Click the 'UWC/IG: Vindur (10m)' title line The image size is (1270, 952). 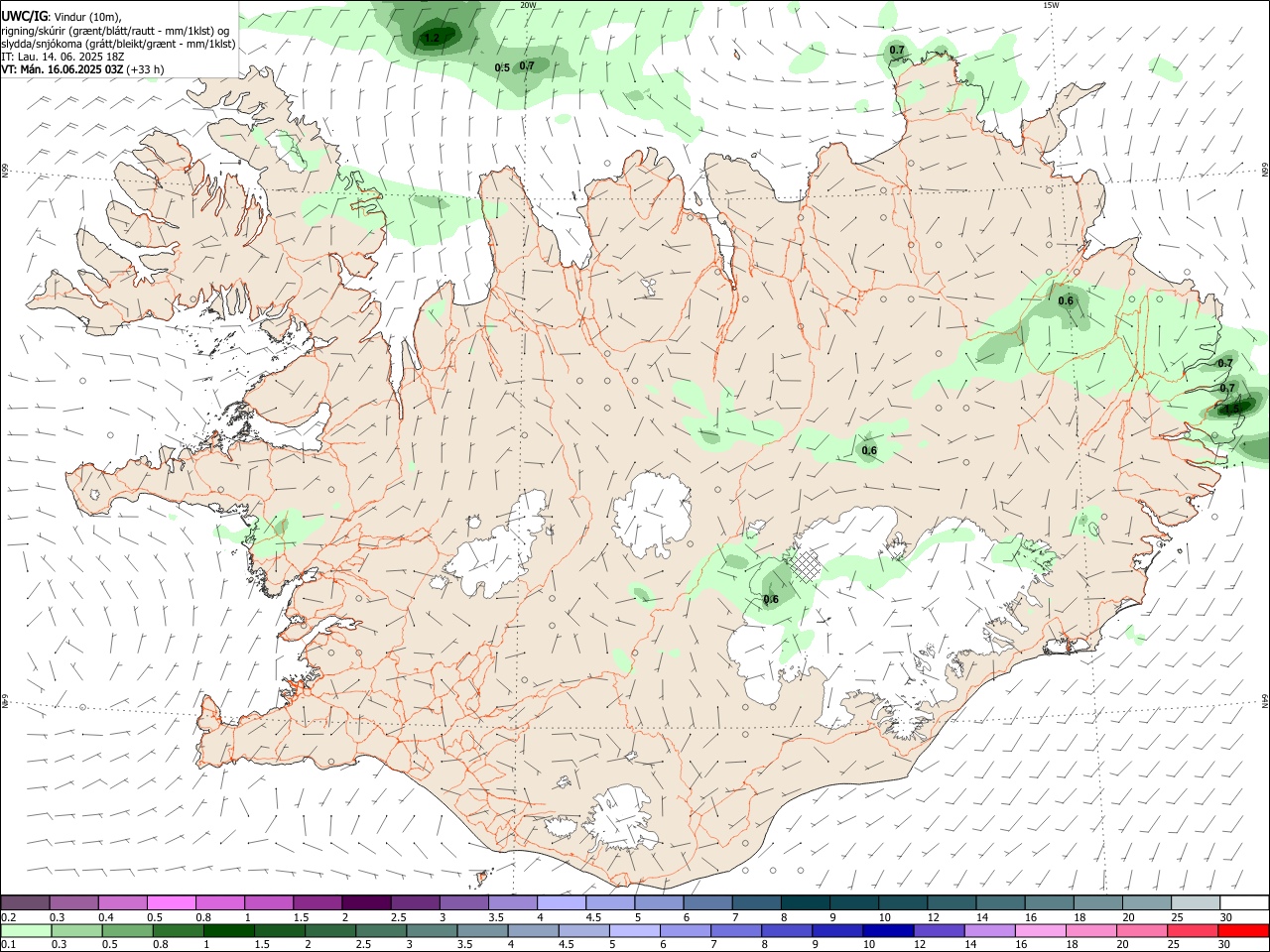[x=62, y=17]
